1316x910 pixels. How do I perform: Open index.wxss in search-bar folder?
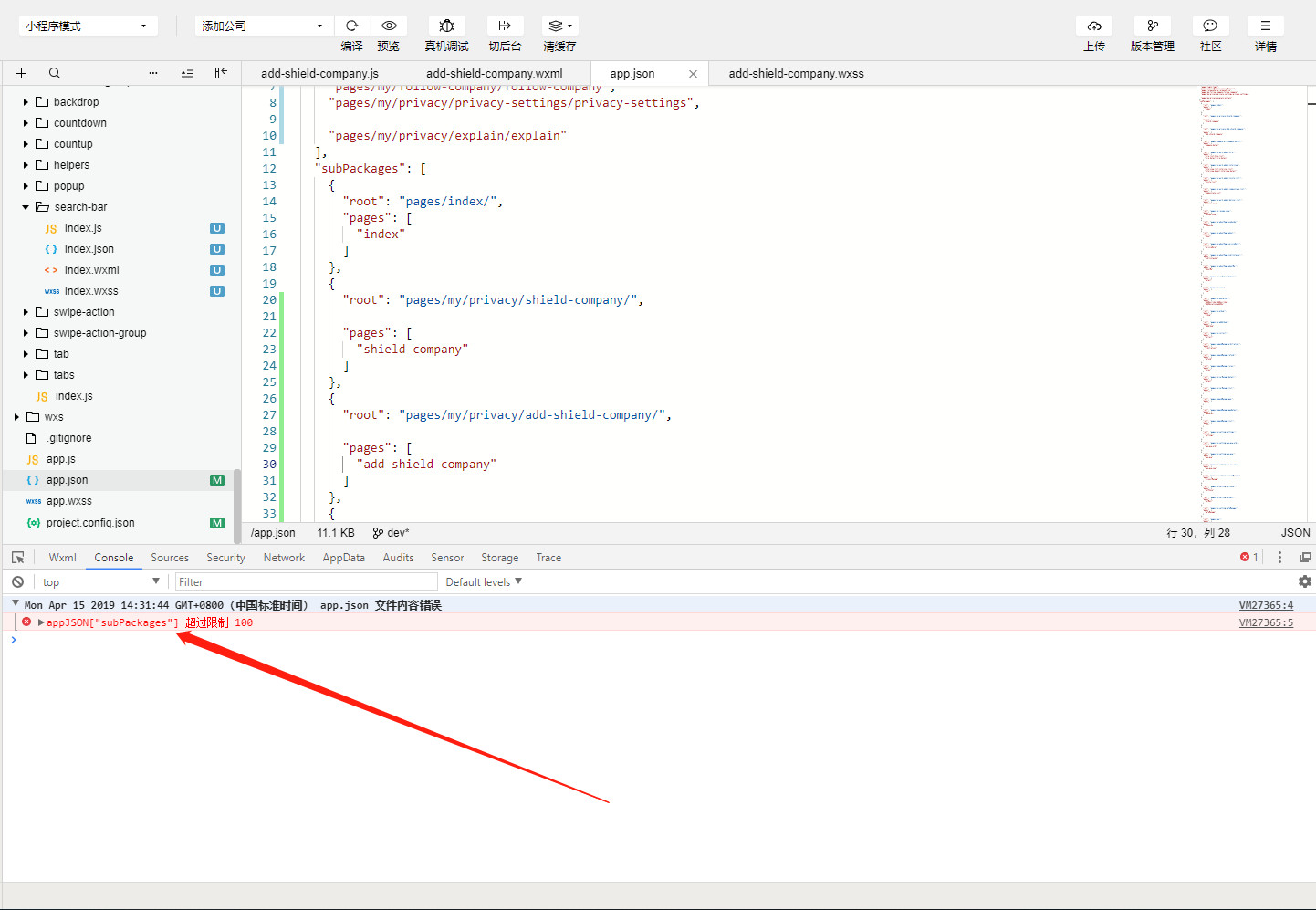(x=91, y=291)
